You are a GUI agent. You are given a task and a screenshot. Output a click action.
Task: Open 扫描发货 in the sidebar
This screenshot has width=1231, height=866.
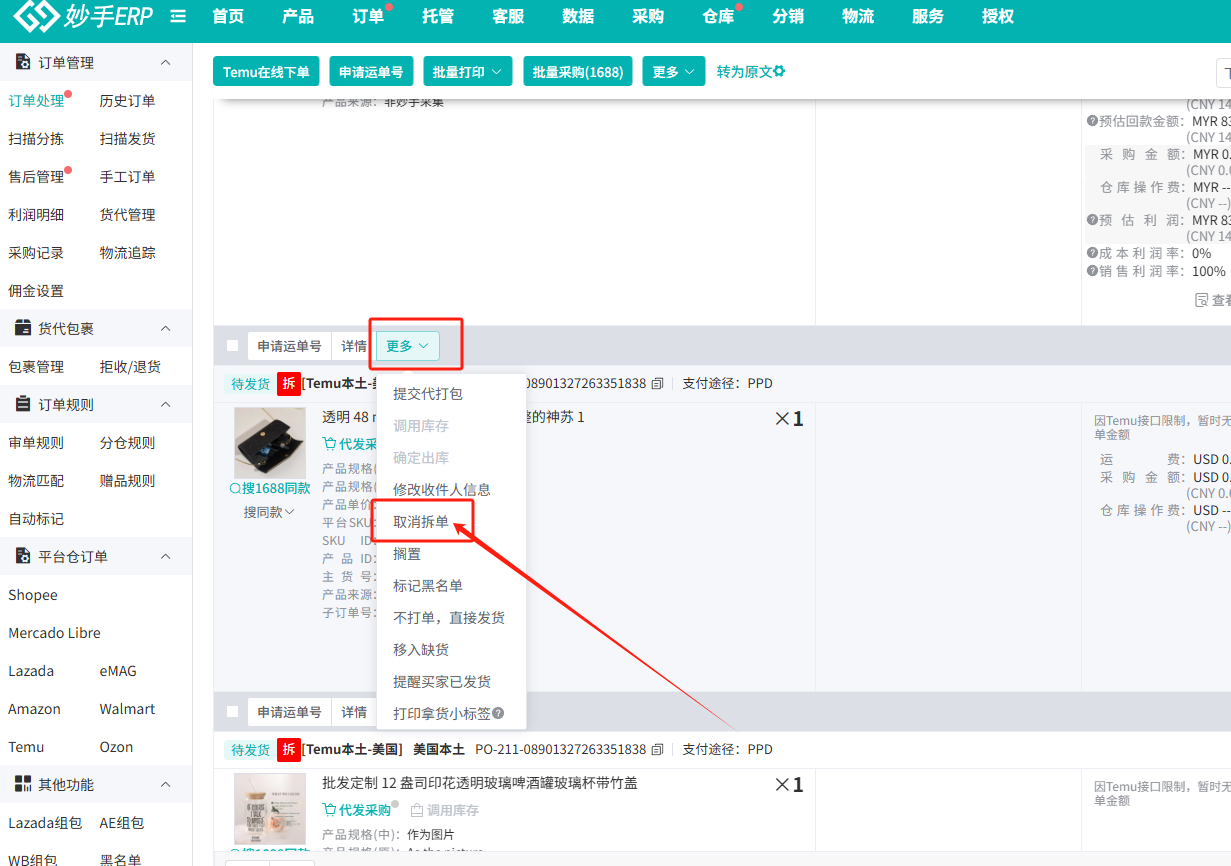(x=127, y=139)
